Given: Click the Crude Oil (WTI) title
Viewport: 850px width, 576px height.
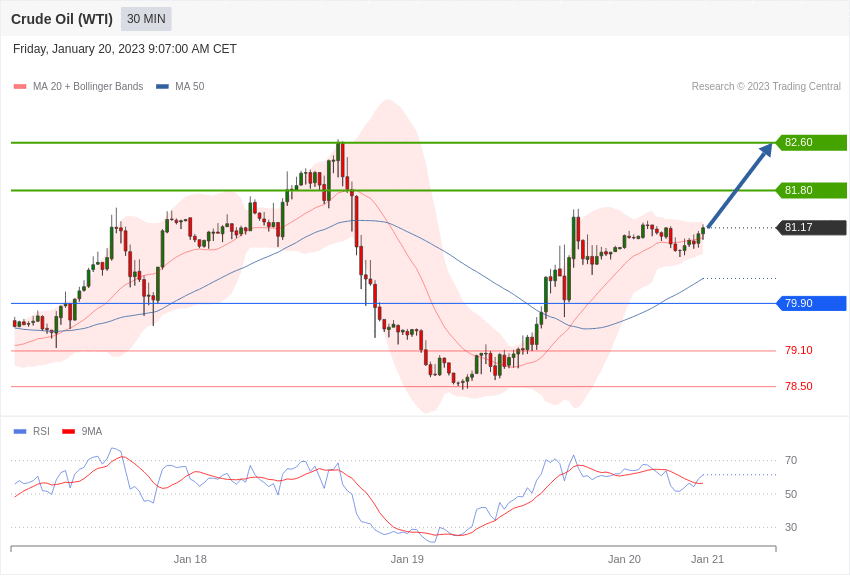Looking at the screenshot, I should (x=62, y=19).
